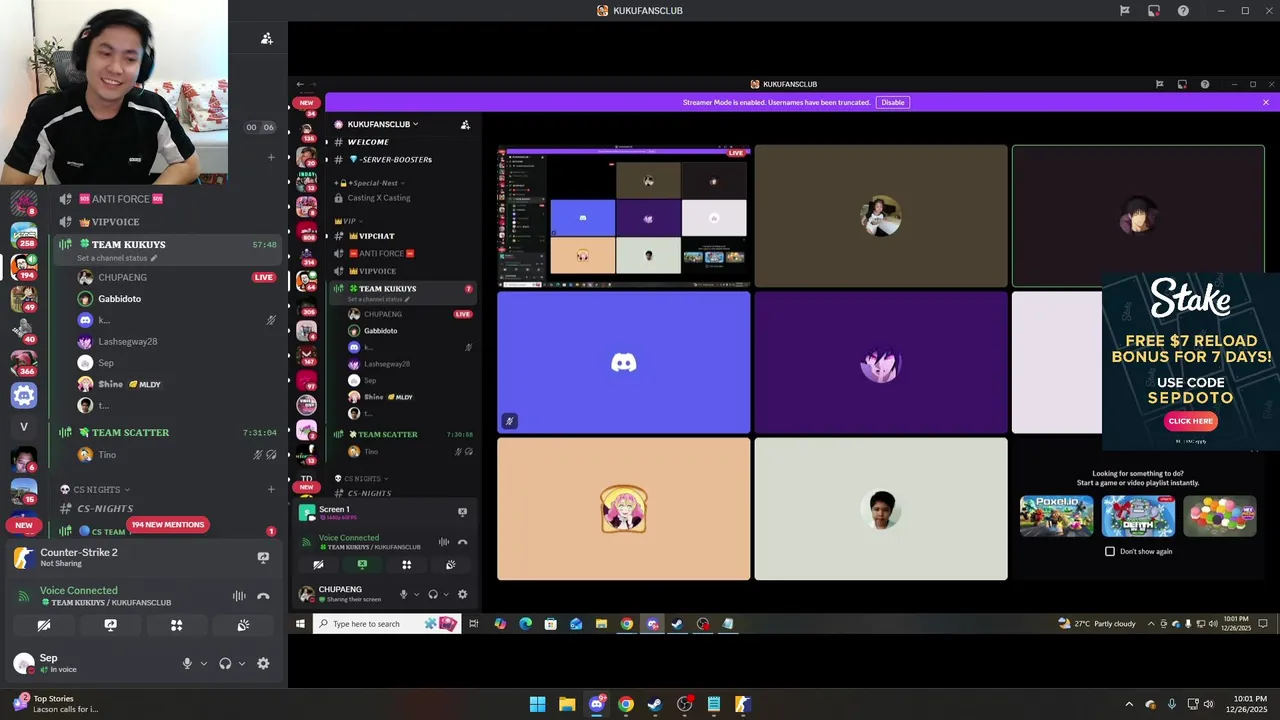Click invite members icon above Sep's channel list
The image size is (1280, 720).
coord(266,38)
